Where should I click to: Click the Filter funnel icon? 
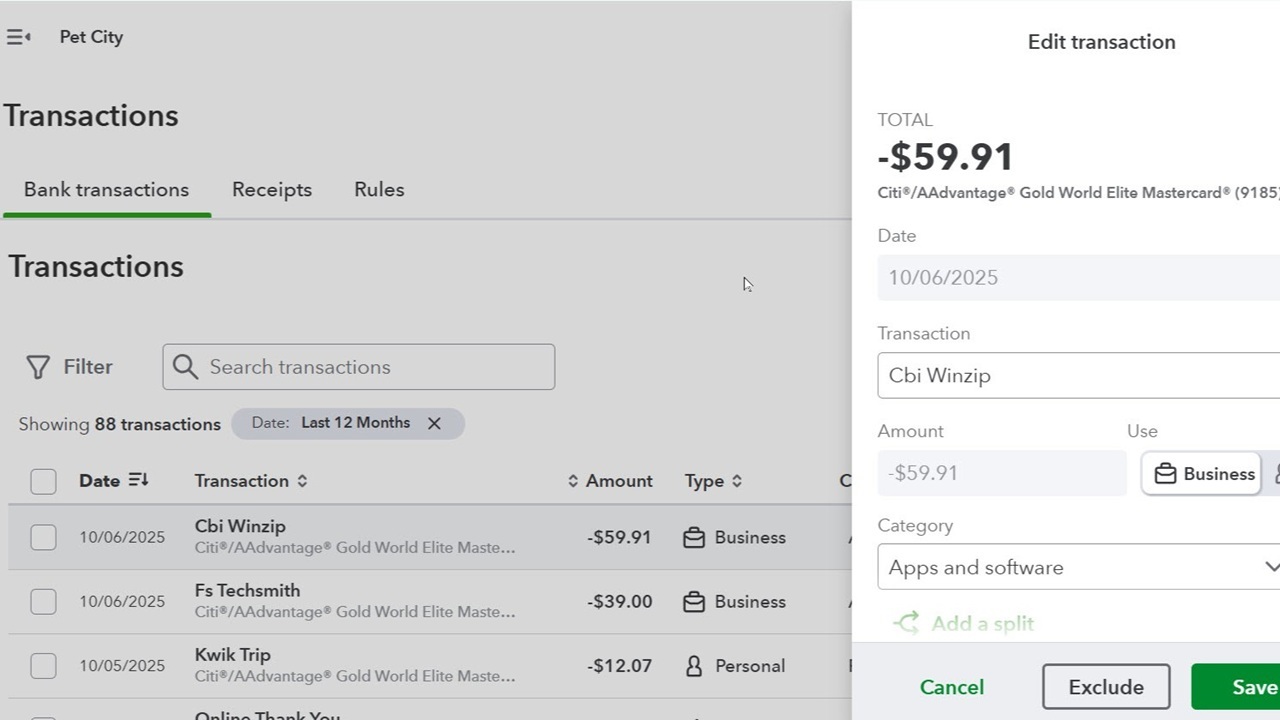pyautogui.click(x=38, y=367)
